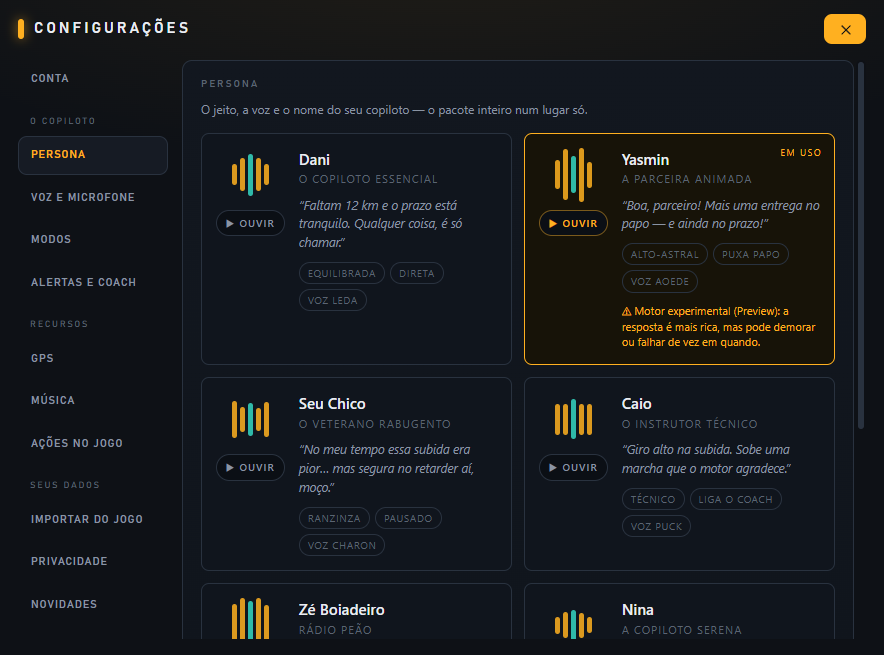The height and width of the screenshot is (655, 884).
Task: Open the Conta settings section
Action: click(50, 78)
